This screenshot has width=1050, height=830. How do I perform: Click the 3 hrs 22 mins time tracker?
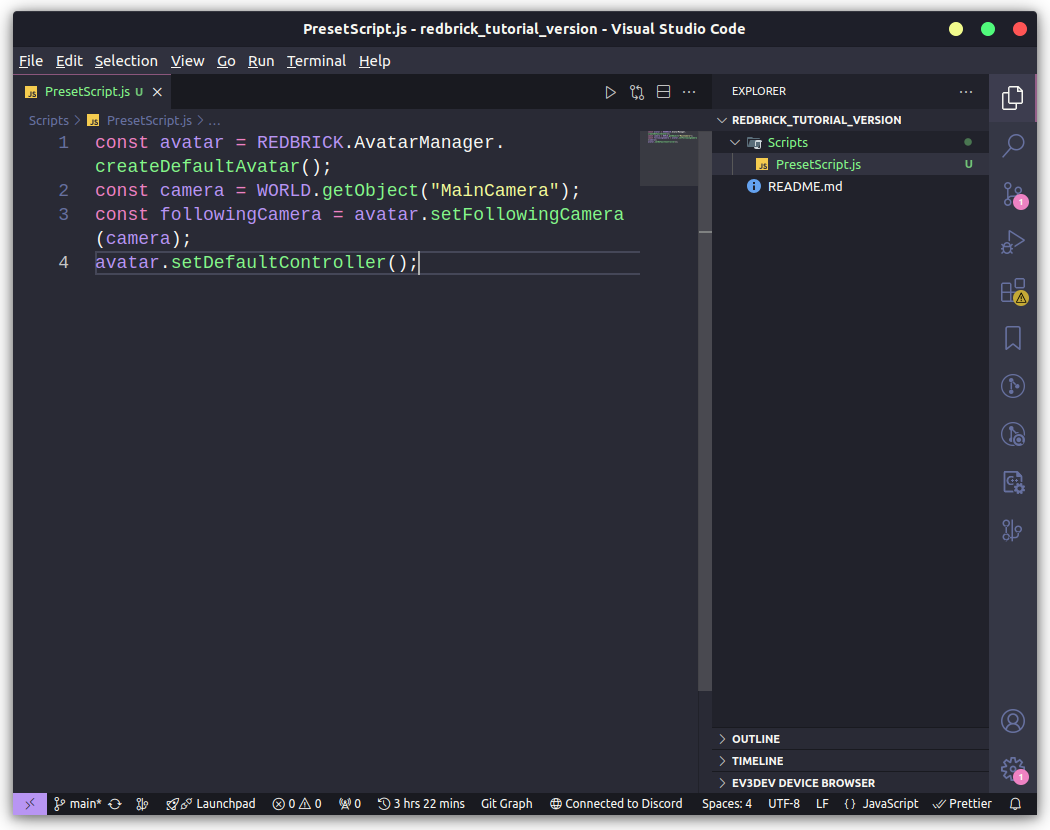pyautogui.click(x=421, y=803)
